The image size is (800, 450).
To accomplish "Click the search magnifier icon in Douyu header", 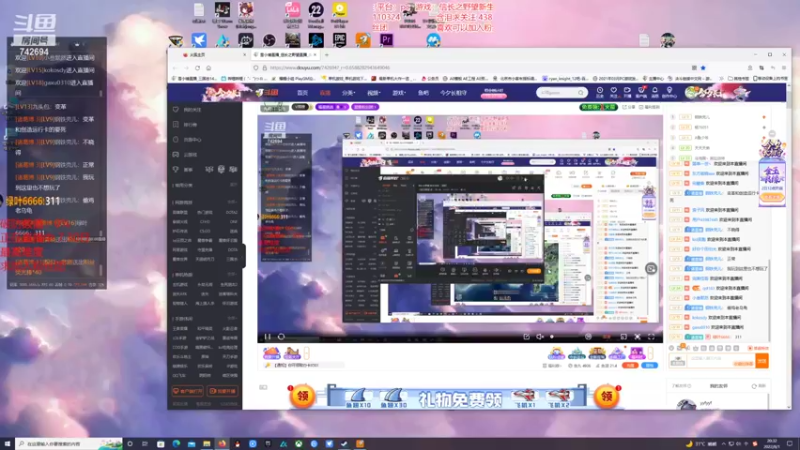I will pos(581,93).
